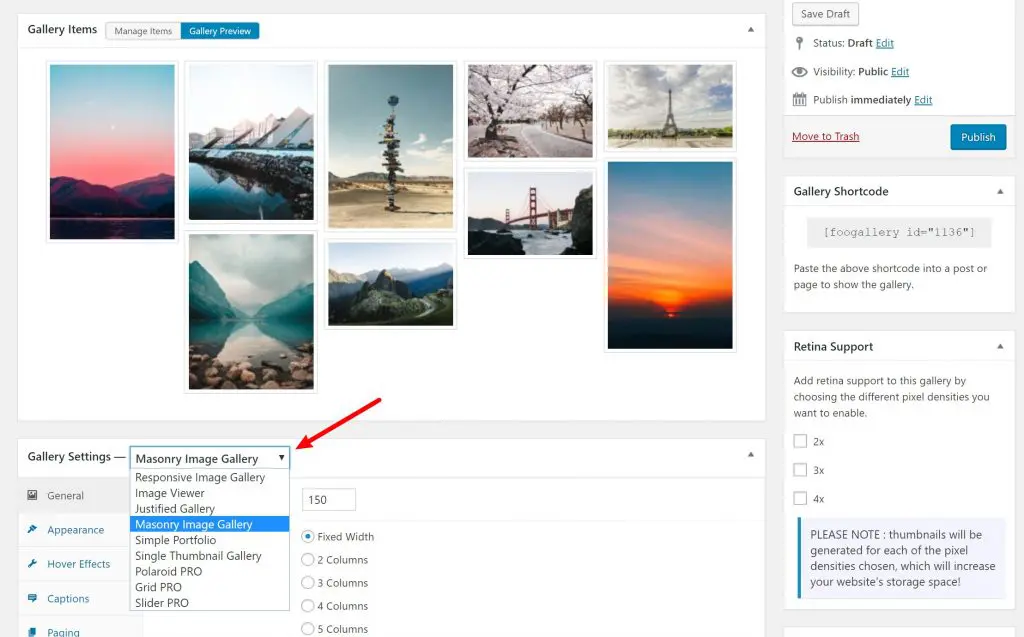Select the 3 Columns radio option

tap(308, 583)
